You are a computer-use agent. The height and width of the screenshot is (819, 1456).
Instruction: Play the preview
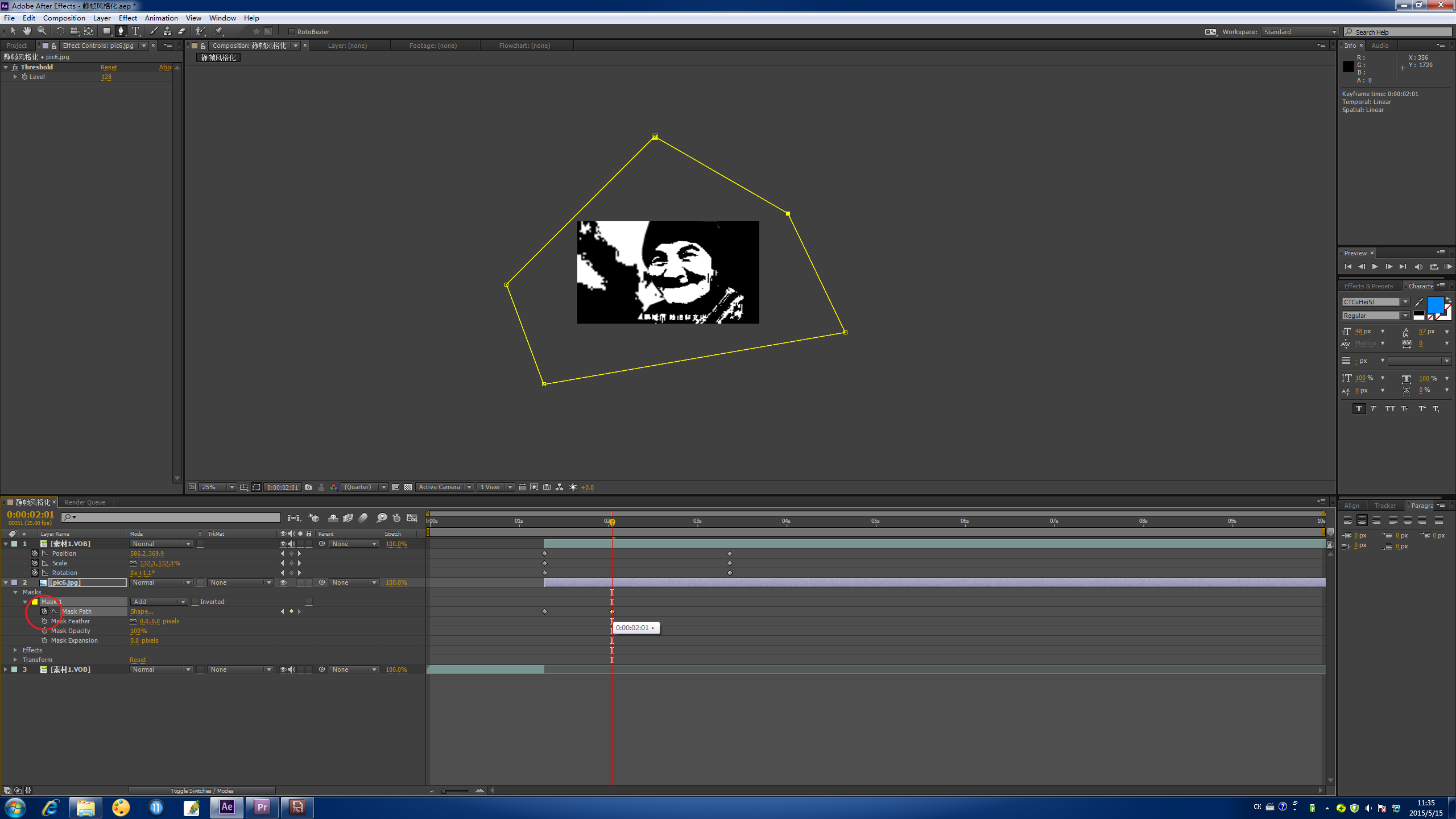[x=1375, y=267]
